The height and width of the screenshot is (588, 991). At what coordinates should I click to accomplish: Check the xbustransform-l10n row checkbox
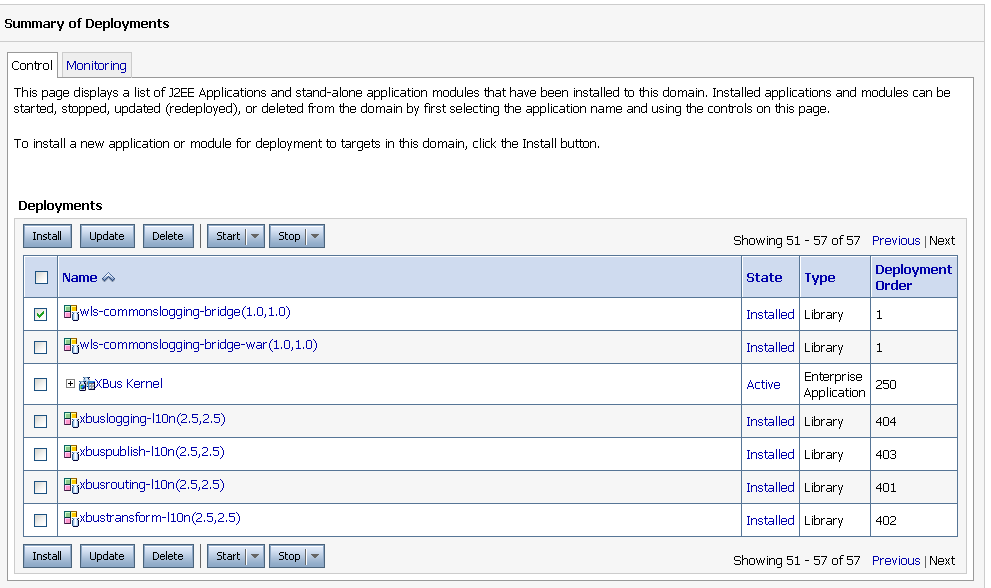pos(40,520)
